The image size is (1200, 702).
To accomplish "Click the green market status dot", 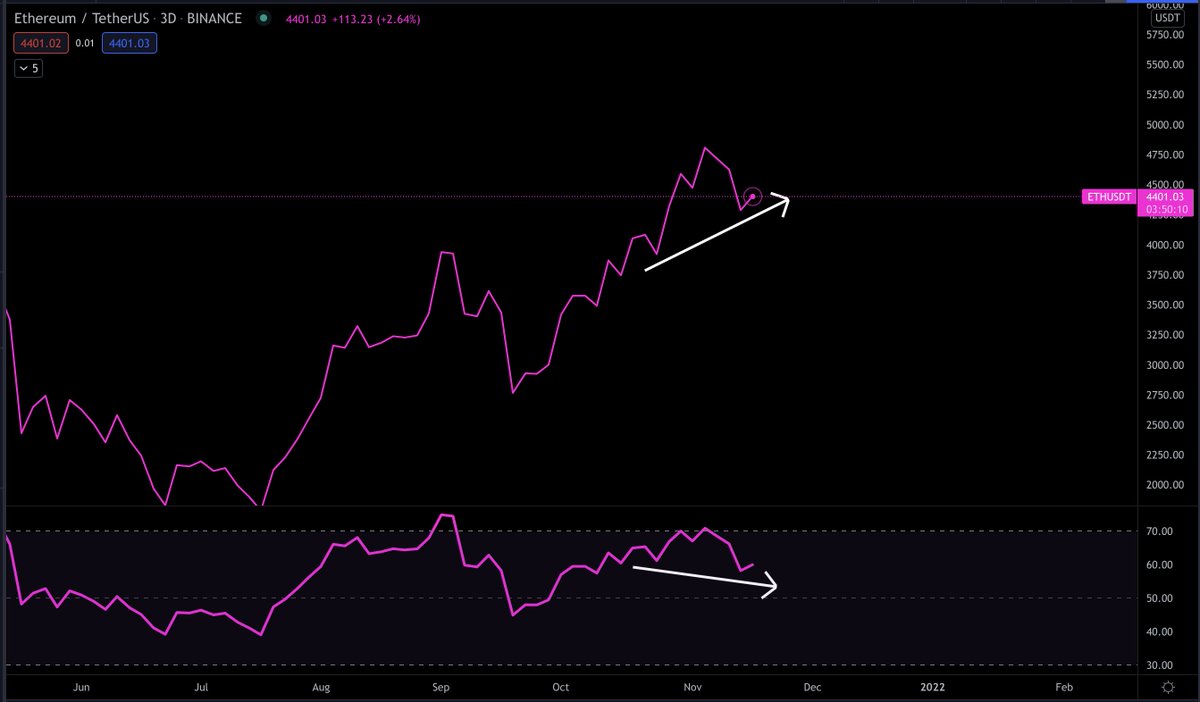I will (263, 18).
